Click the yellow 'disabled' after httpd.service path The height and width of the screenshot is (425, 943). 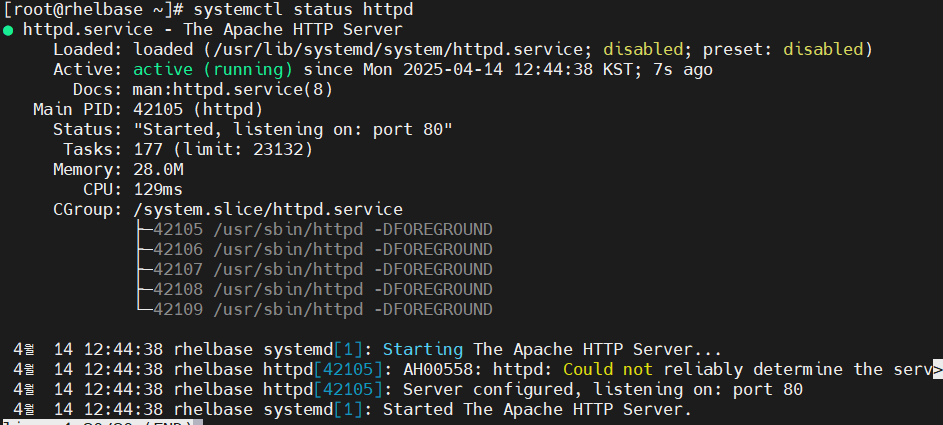pos(643,49)
